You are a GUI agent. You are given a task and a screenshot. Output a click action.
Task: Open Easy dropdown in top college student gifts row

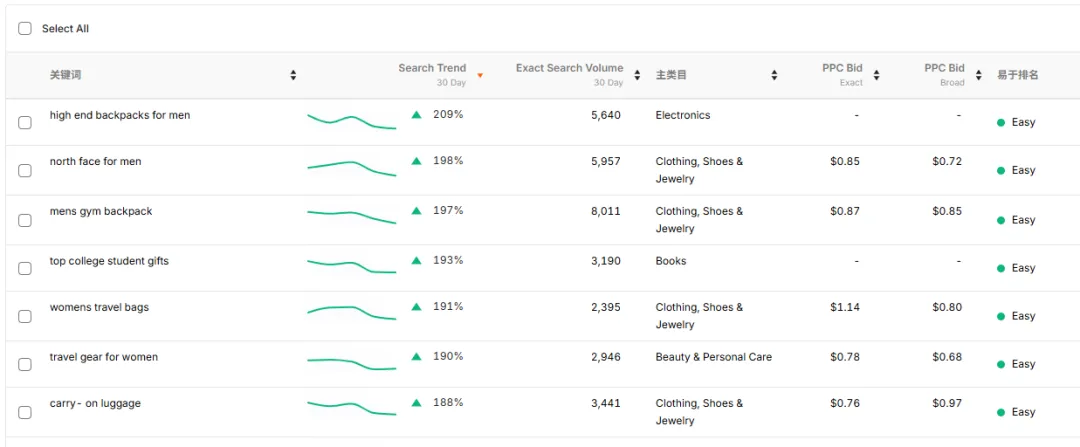pyautogui.click(x=1016, y=268)
